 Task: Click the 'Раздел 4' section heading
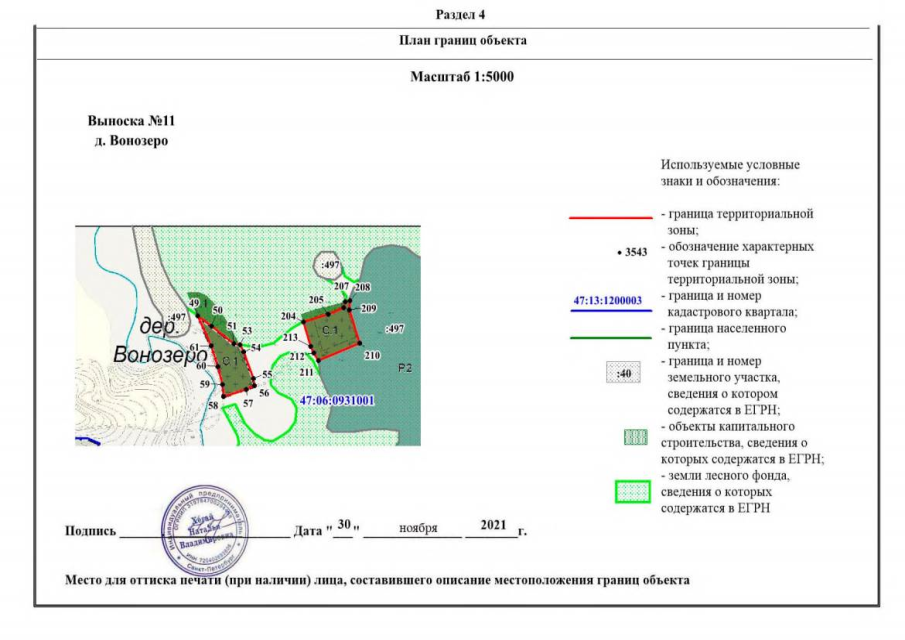pos(461,14)
